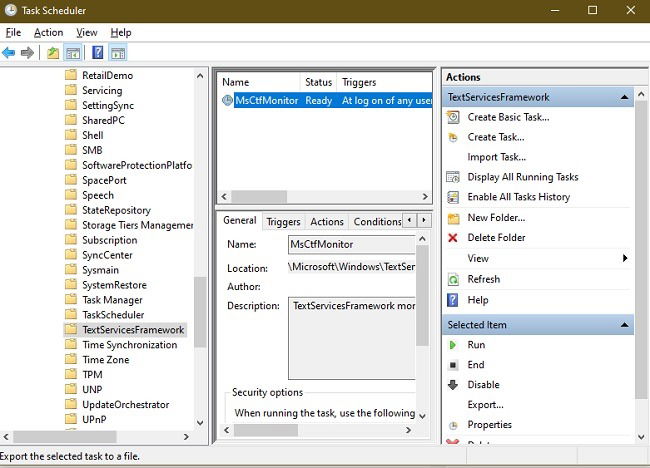Click the Enable All Tasks History icon
Image resolution: width=650 pixels, height=468 pixels.
click(x=453, y=197)
